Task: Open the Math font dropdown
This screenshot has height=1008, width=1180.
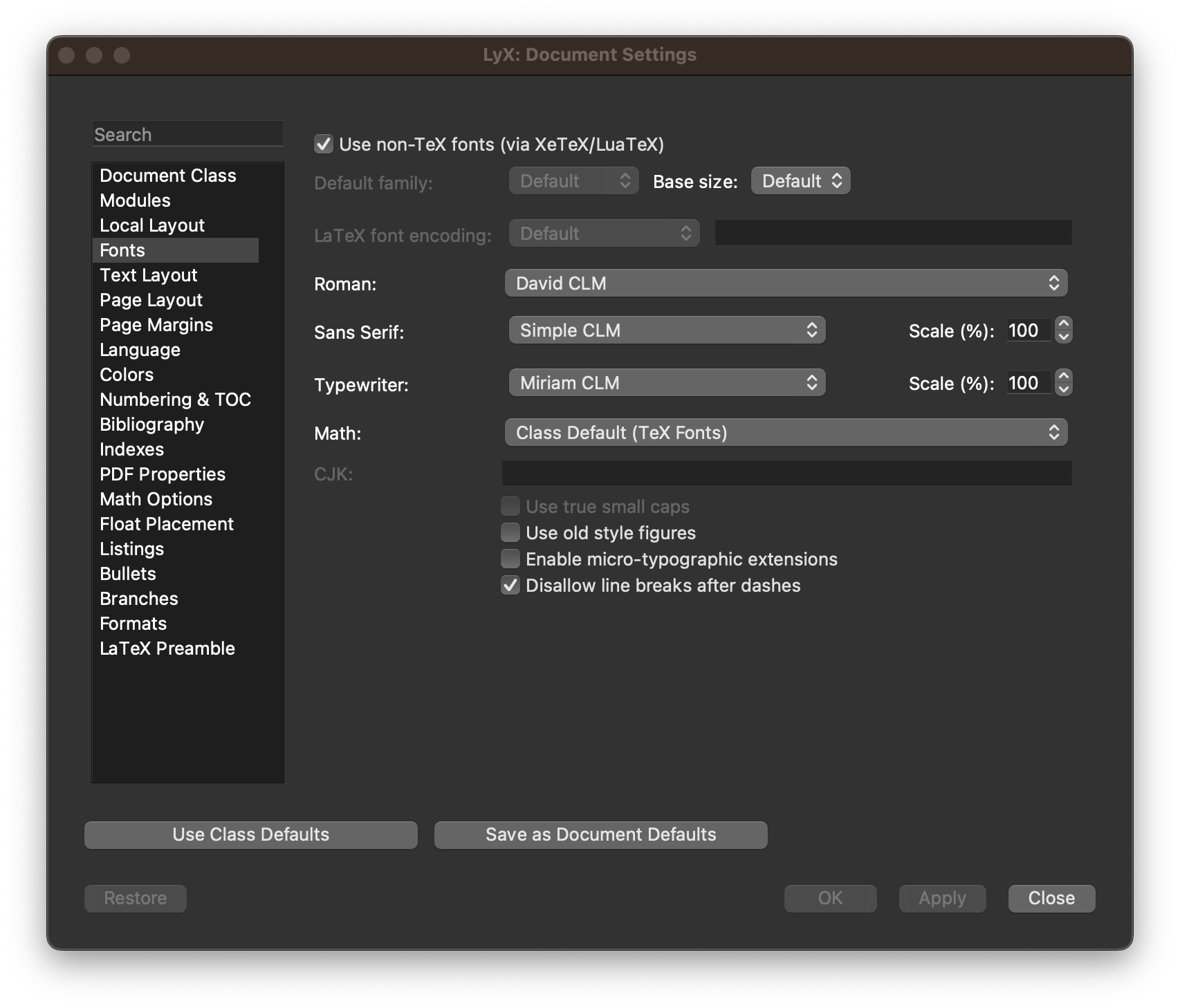Action: pos(786,433)
